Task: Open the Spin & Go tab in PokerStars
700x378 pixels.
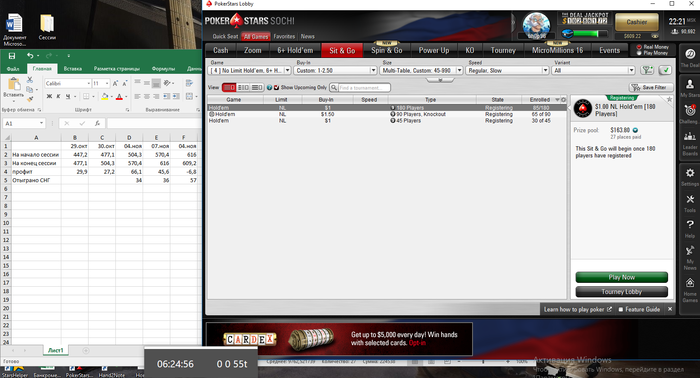Action: (x=387, y=50)
